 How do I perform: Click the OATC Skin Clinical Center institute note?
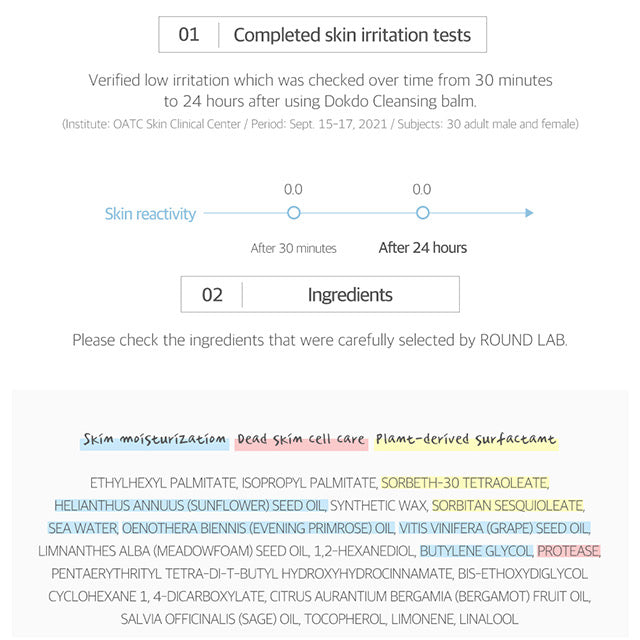[x=319, y=123]
